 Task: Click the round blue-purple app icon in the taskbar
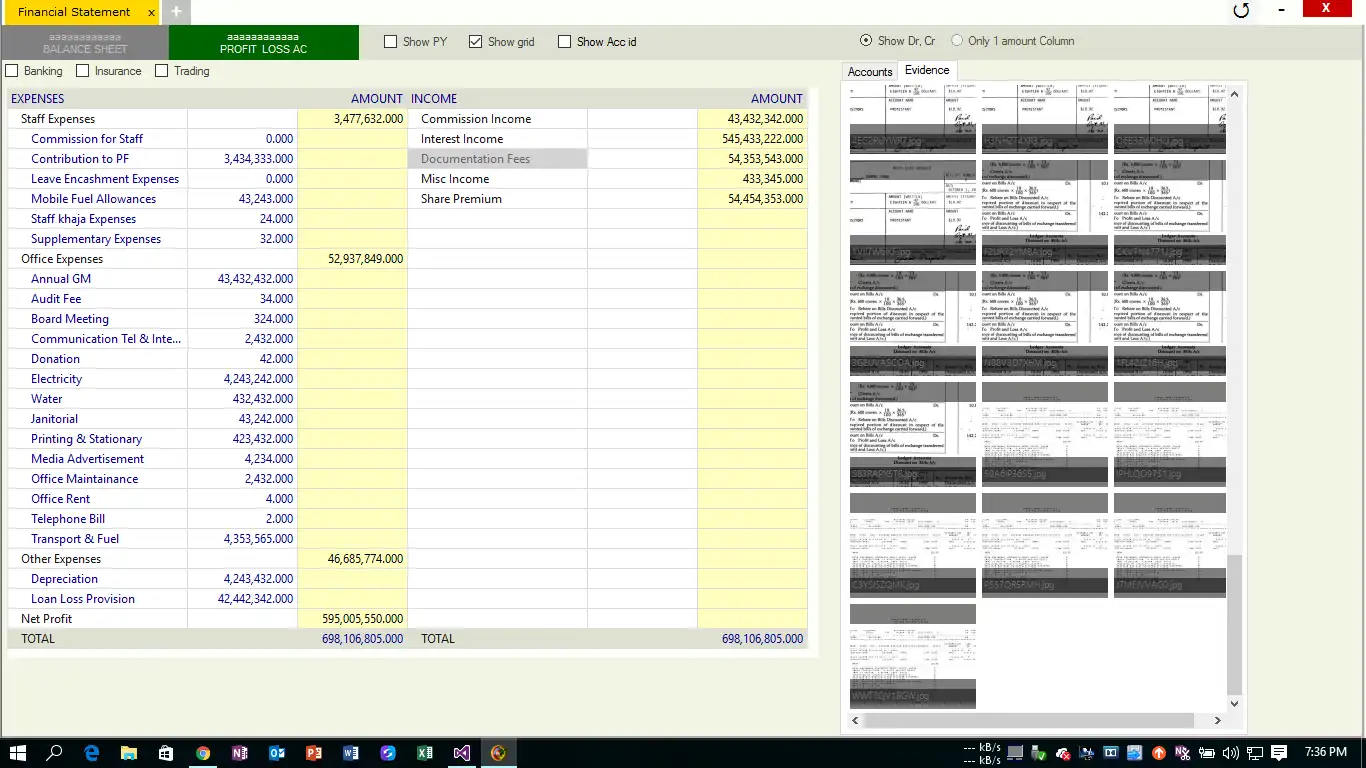click(387, 753)
